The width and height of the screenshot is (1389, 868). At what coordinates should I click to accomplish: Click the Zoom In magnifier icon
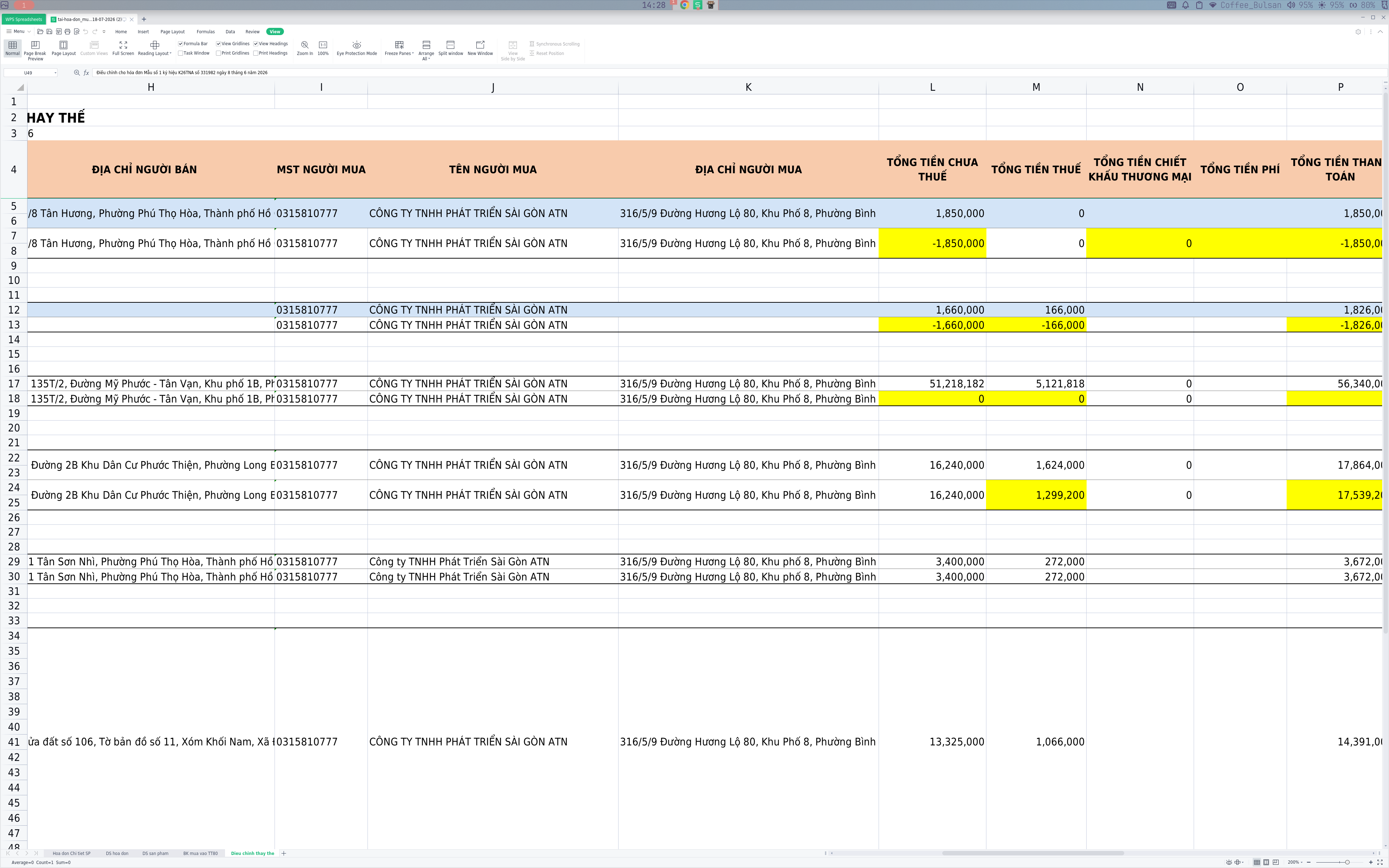coord(305,45)
